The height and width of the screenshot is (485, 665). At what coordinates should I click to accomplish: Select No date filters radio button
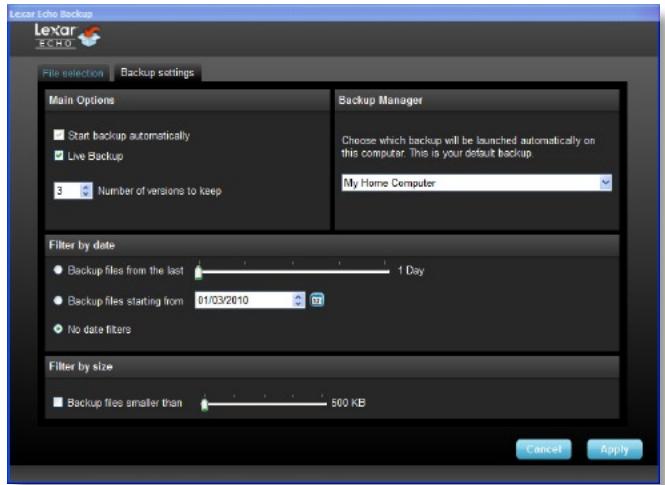click(58, 329)
